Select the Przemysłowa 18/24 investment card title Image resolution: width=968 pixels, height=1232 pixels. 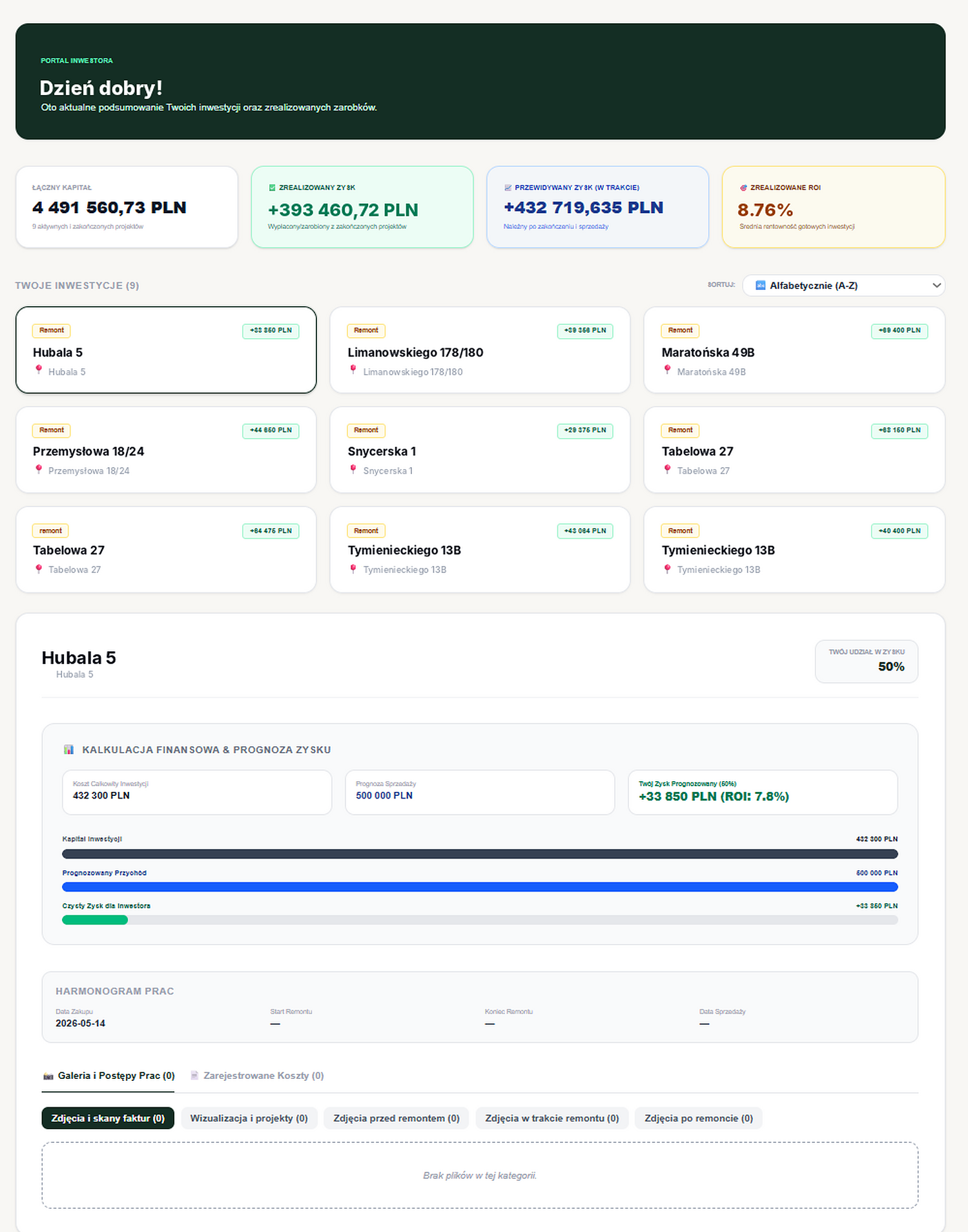coord(88,452)
